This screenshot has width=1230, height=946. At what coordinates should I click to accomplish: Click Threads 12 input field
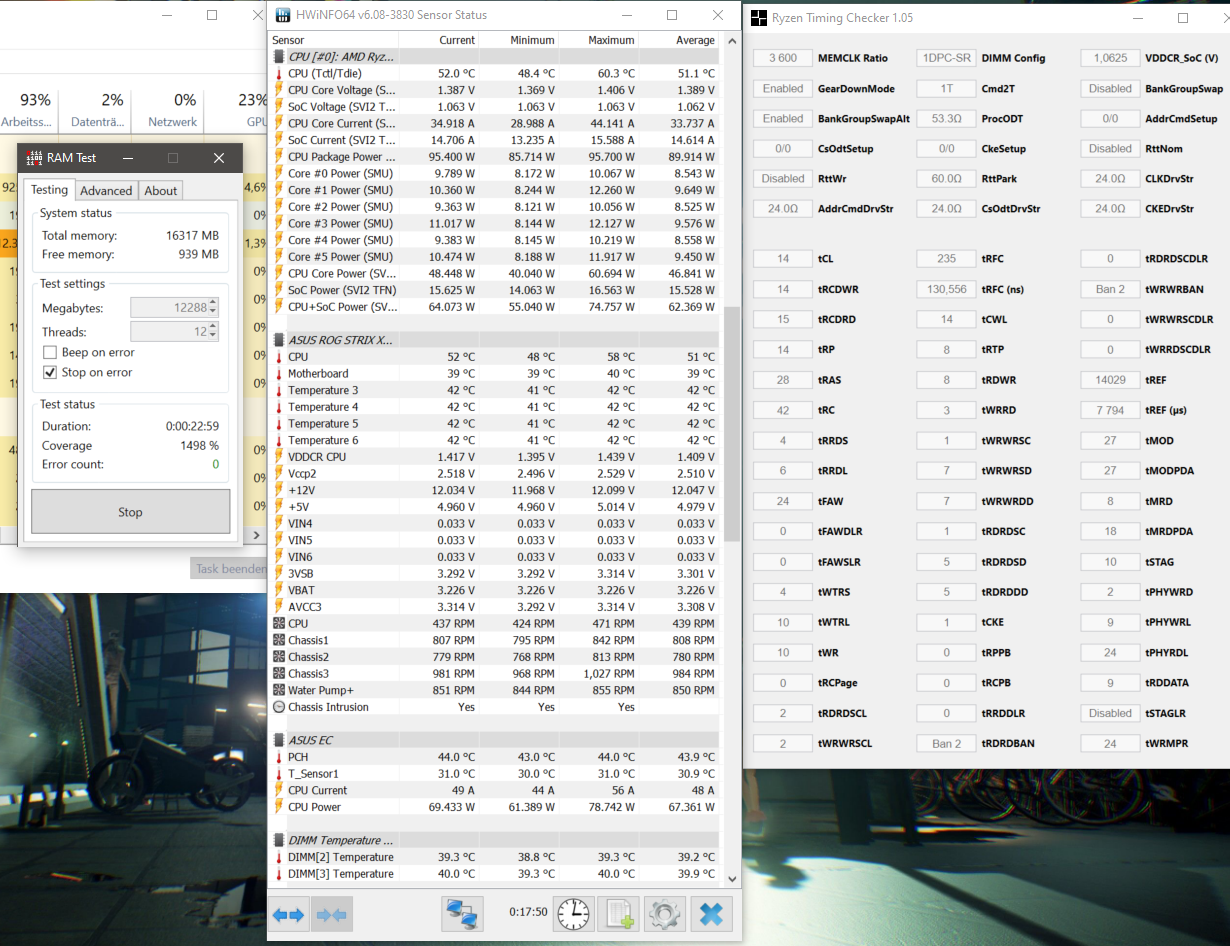point(169,331)
